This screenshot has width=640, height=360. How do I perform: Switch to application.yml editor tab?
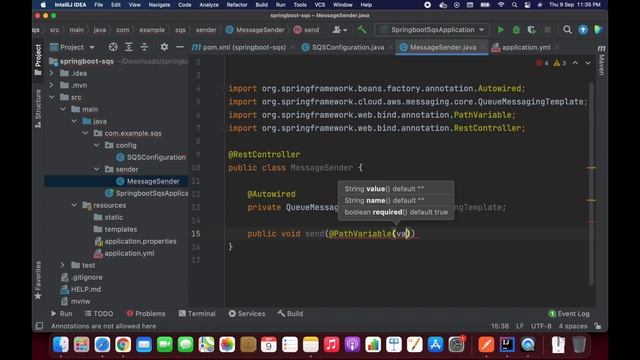tap(525, 47)
